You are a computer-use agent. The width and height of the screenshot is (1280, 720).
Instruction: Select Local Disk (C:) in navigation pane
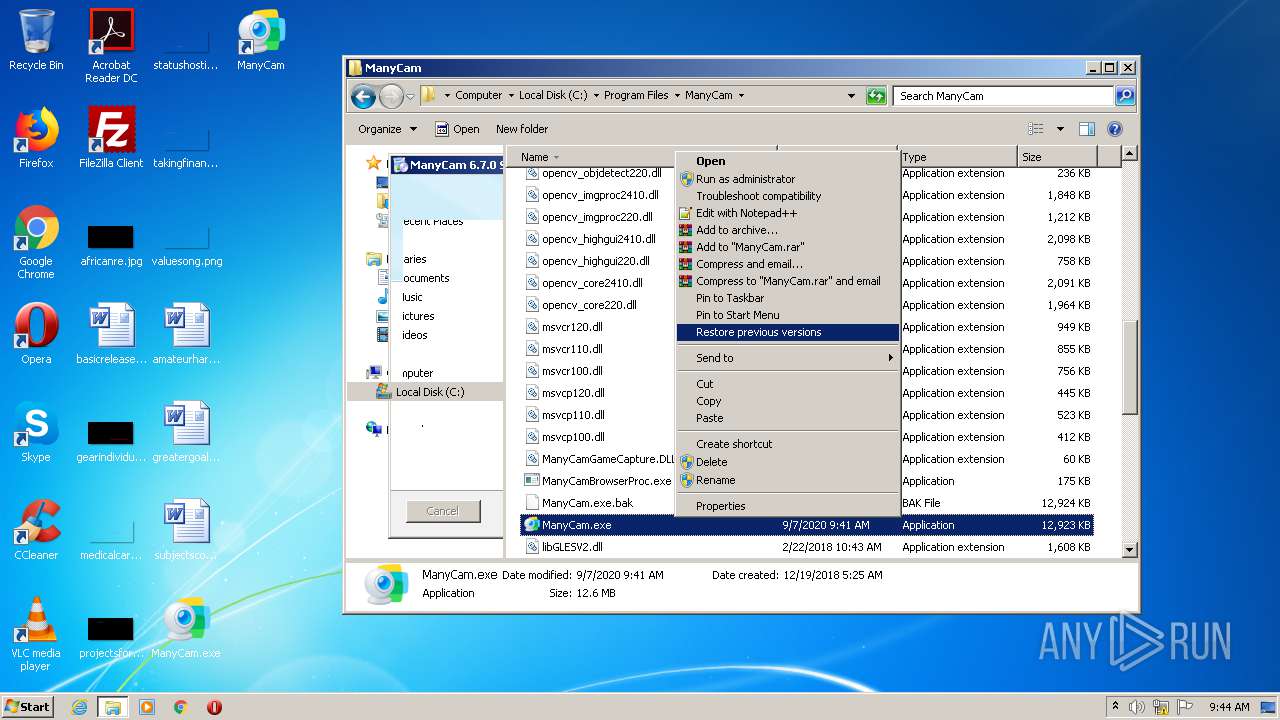(x=429, y=392)
